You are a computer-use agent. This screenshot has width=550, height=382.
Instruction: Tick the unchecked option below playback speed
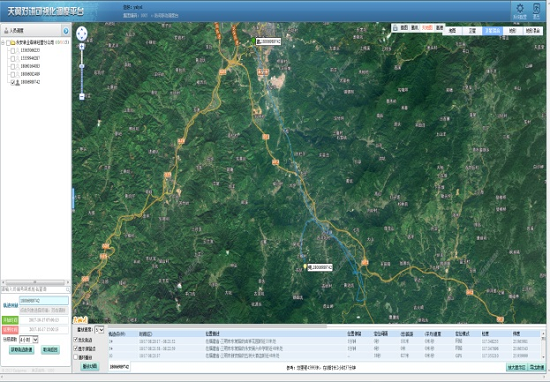(x=75, y=357)
